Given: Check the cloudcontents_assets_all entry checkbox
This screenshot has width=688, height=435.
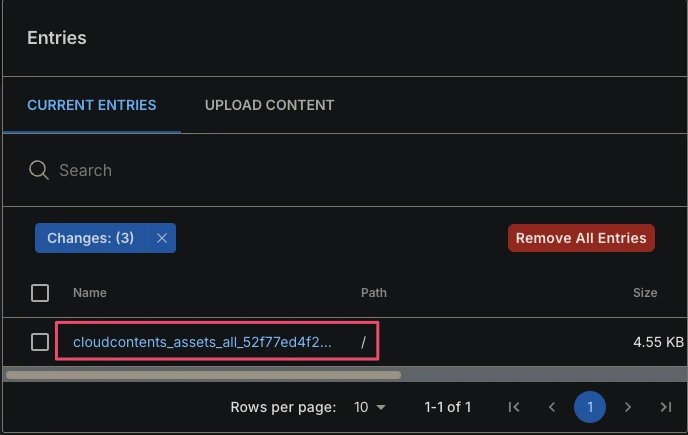Looking at the screenshot, I should coord(40,342).
